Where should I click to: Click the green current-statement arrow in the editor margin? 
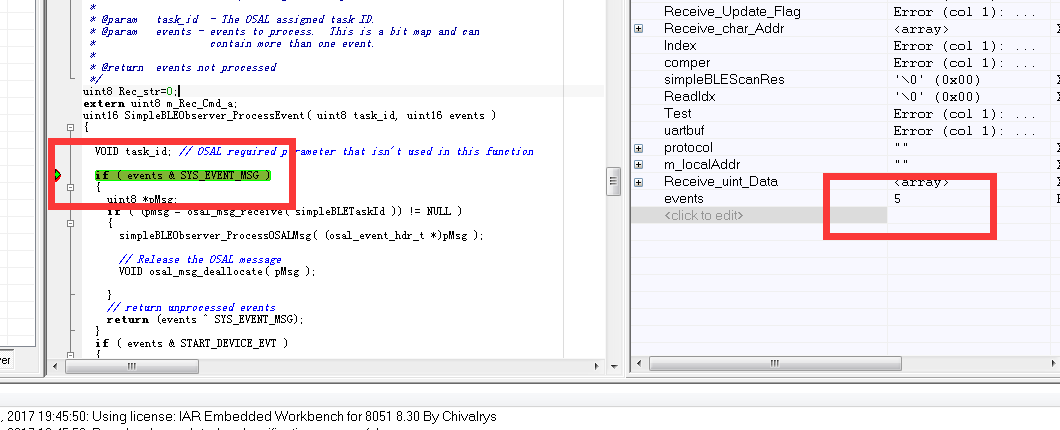(x=57, y=176)
